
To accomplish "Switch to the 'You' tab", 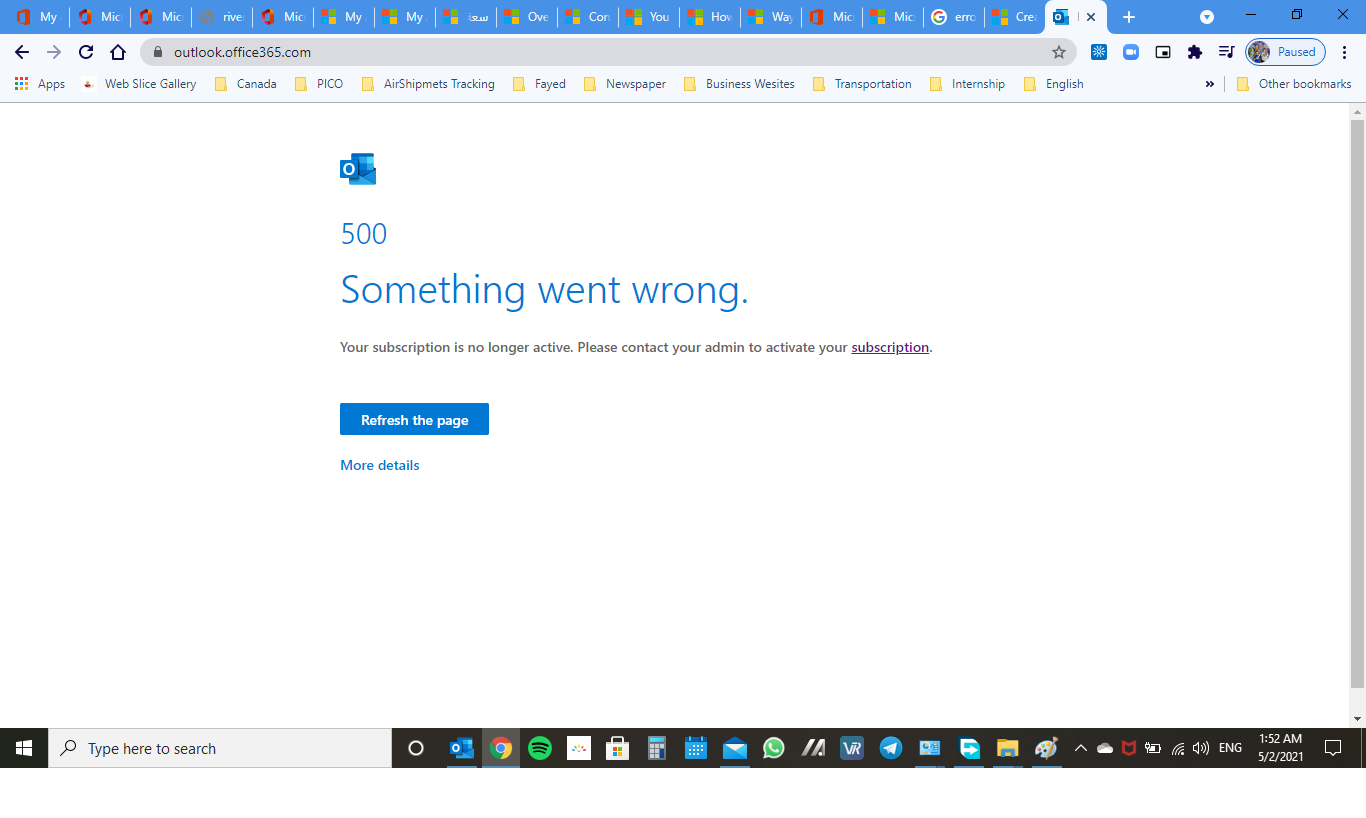I will [x=649, y=17].
